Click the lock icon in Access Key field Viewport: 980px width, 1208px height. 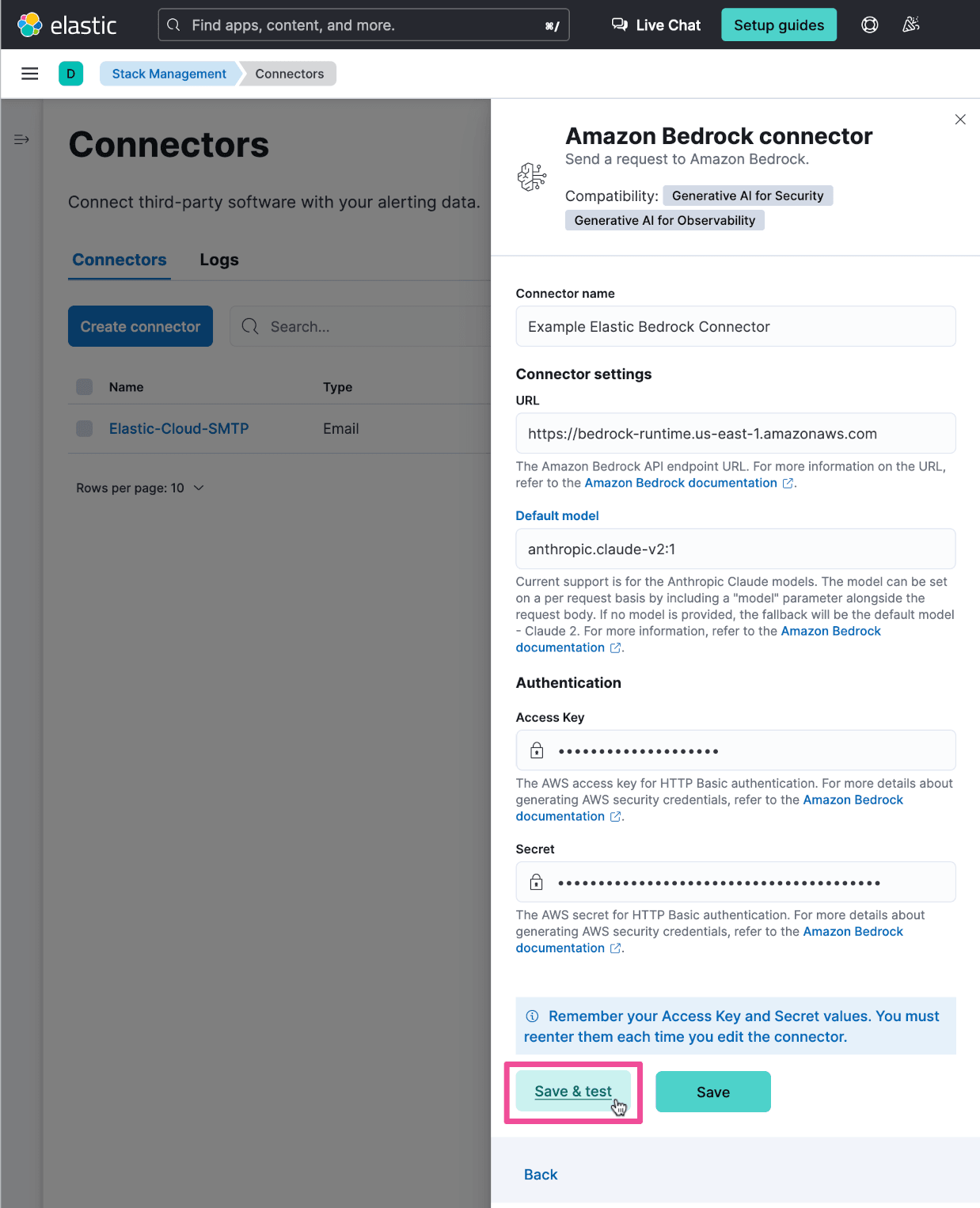pos(537,750)
